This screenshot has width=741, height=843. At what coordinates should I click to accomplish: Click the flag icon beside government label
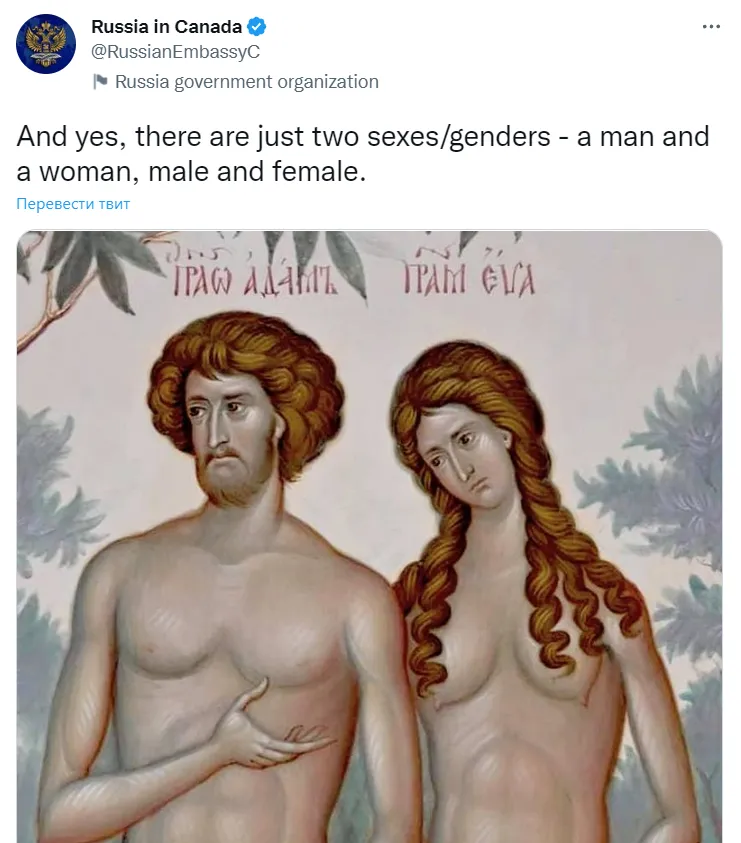pyautogui.click(x=100, y=82)
